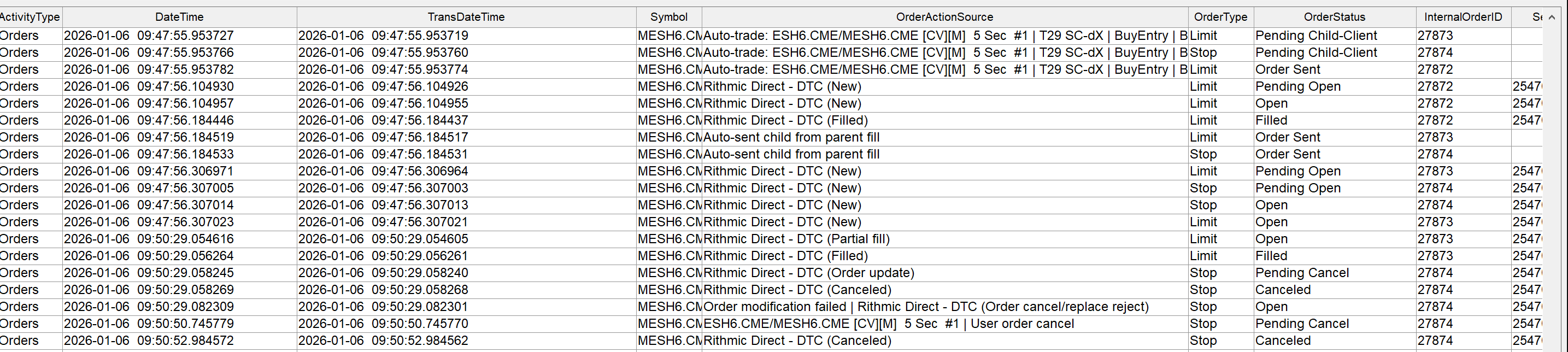This screenshot has width=1568, height=352.
Task: Click the TransDateTime cell 09:50:52.984562
Action: click(383, 341)
